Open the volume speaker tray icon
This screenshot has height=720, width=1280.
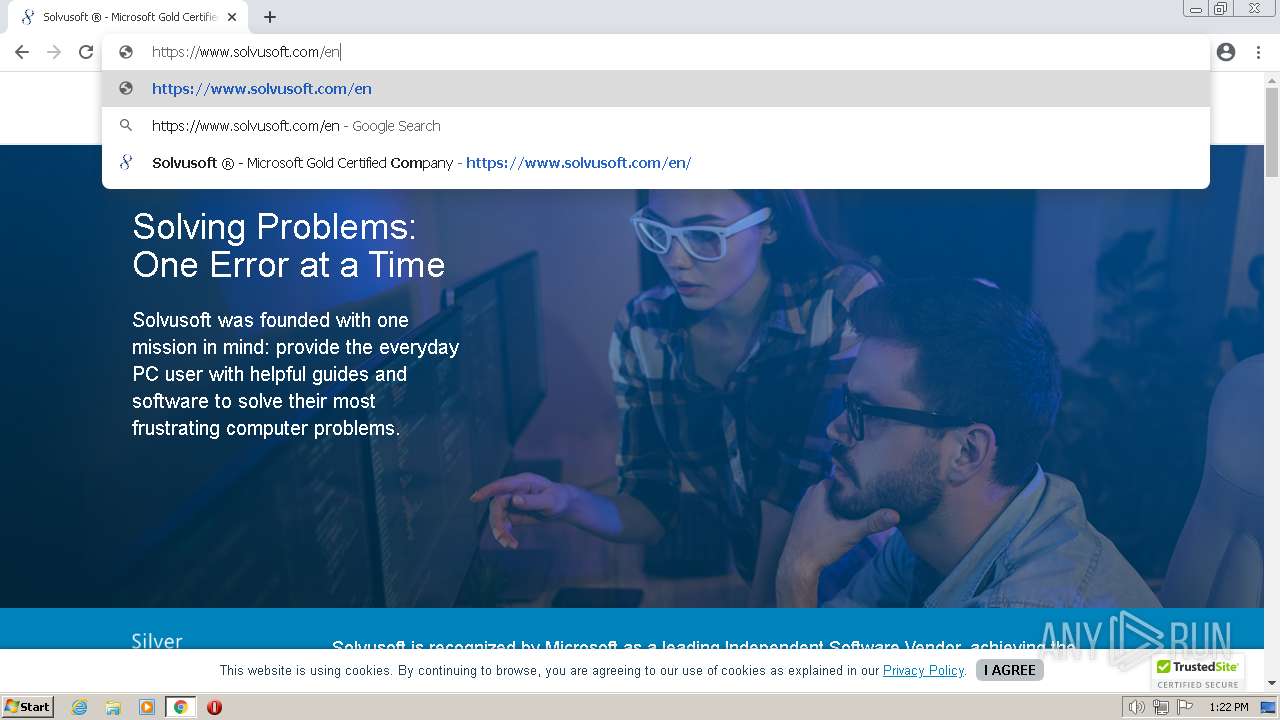(x=1136, y=707)
